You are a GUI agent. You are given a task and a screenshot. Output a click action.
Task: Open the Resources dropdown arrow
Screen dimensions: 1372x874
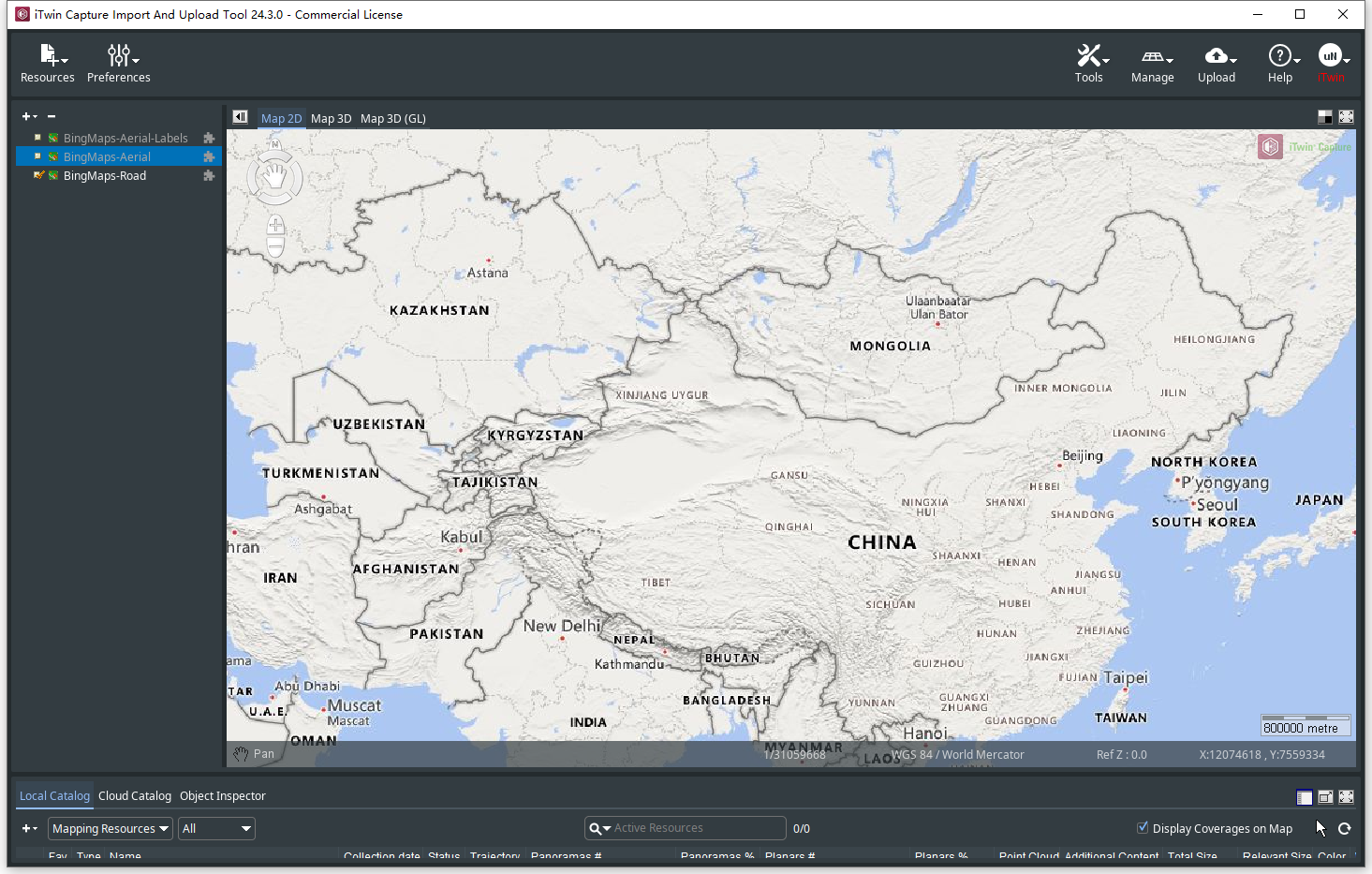coord(65,61)
